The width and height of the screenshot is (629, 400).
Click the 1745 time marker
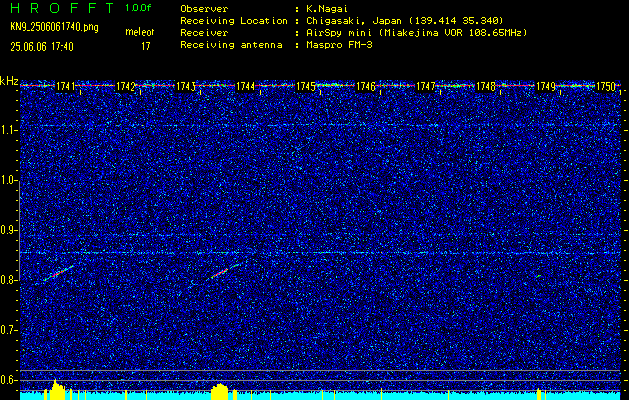pos(306,86)
